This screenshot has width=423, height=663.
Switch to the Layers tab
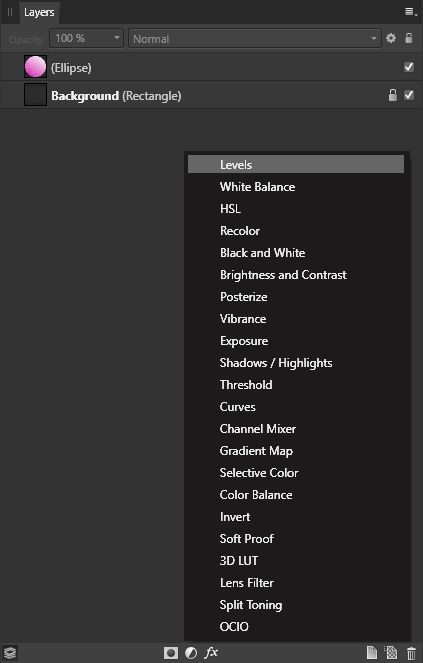click(39, 12)
